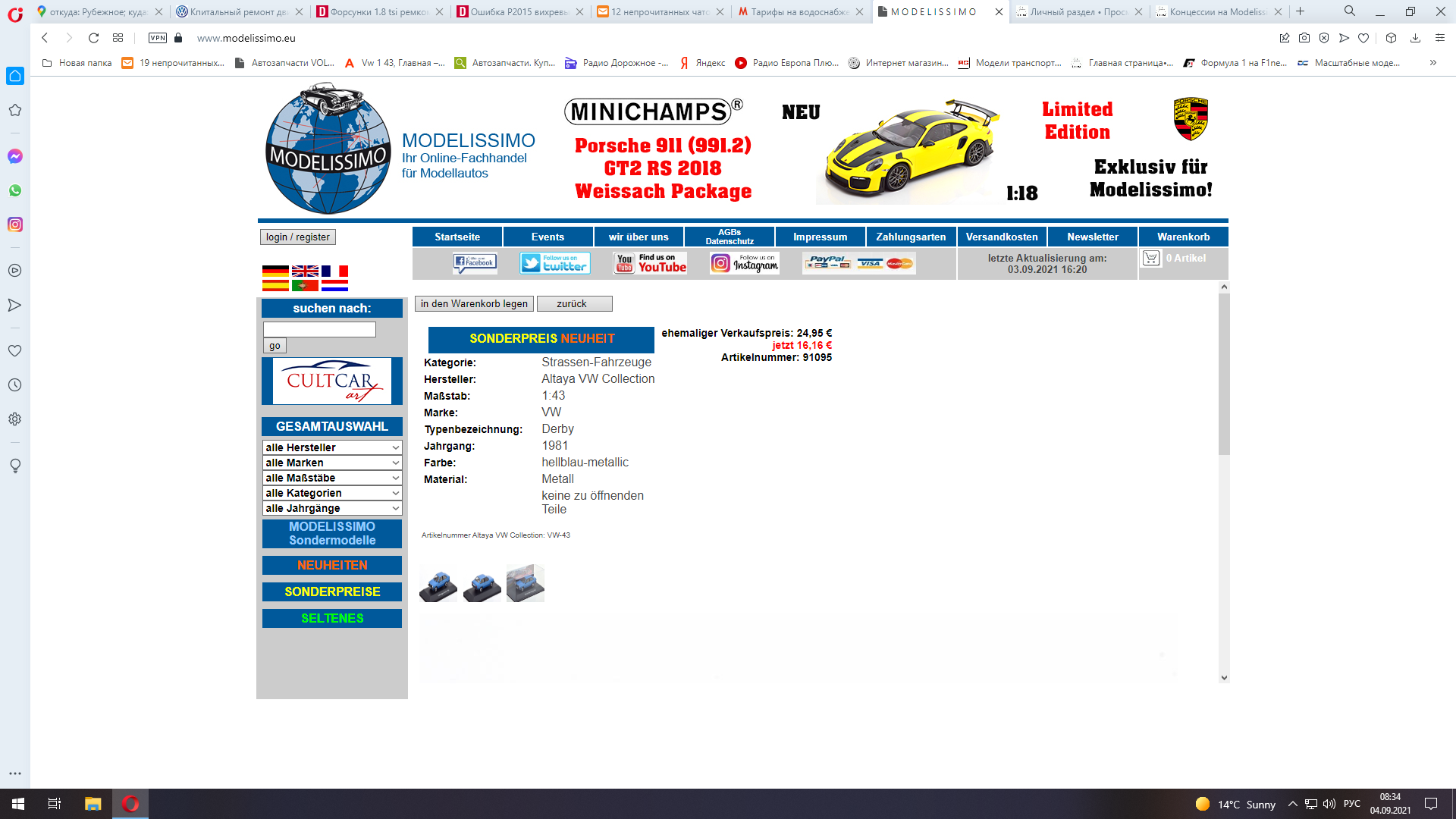Select the British flag language icon
Viewport: 1456px width, 819px height.
[x=305, y=271]
